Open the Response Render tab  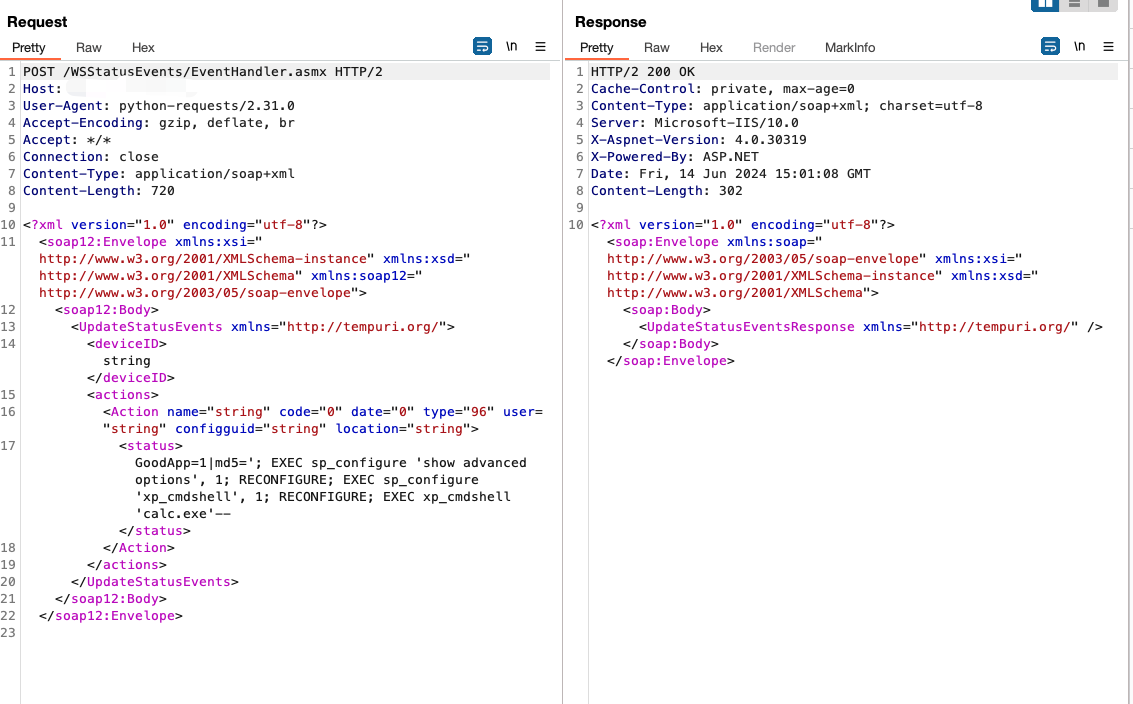coord(774,48)
